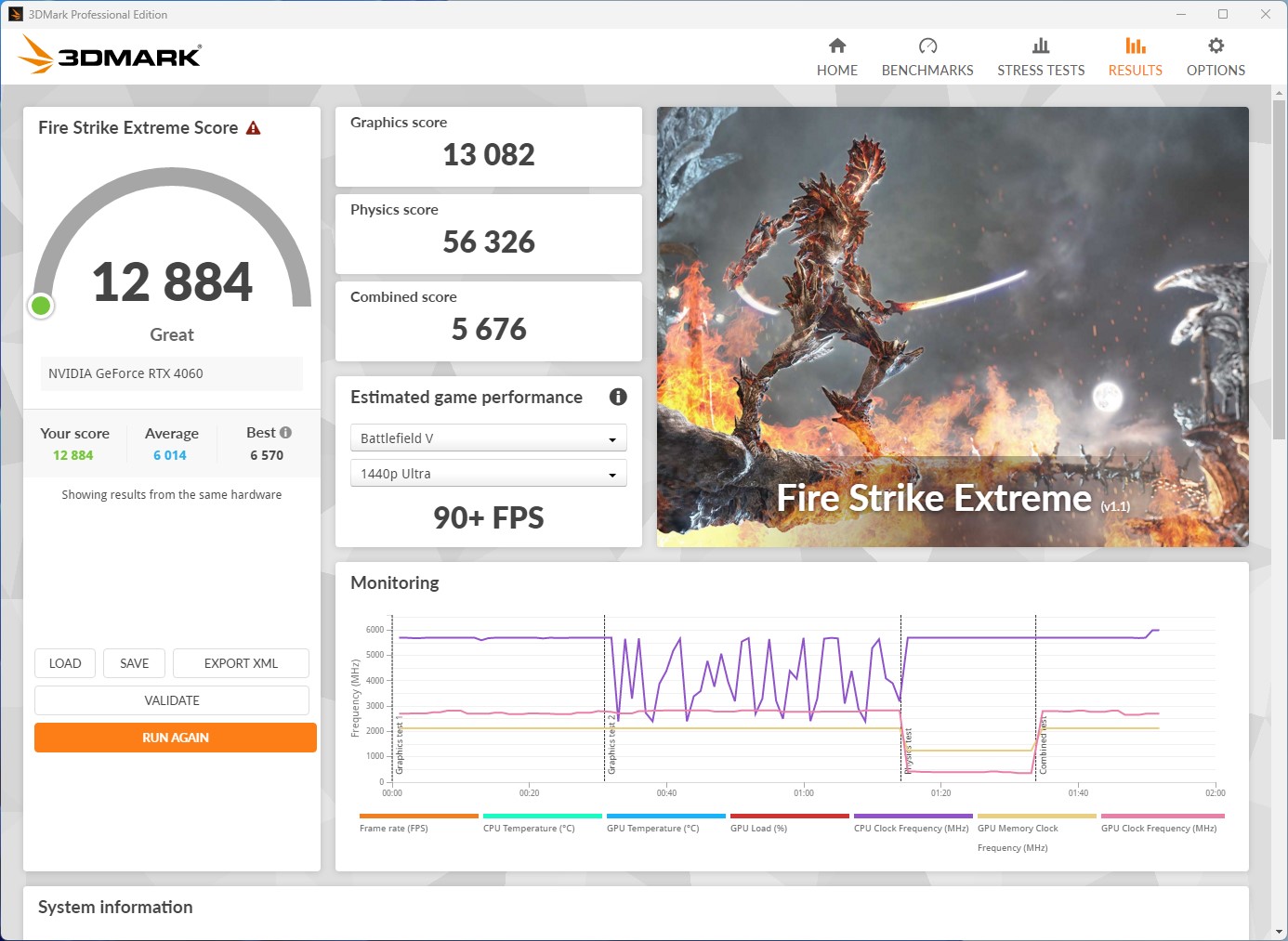The height and width of the screenshot is (941, 1288).
Task: Click the info icon beside Best score
Action: coord(285,432)
